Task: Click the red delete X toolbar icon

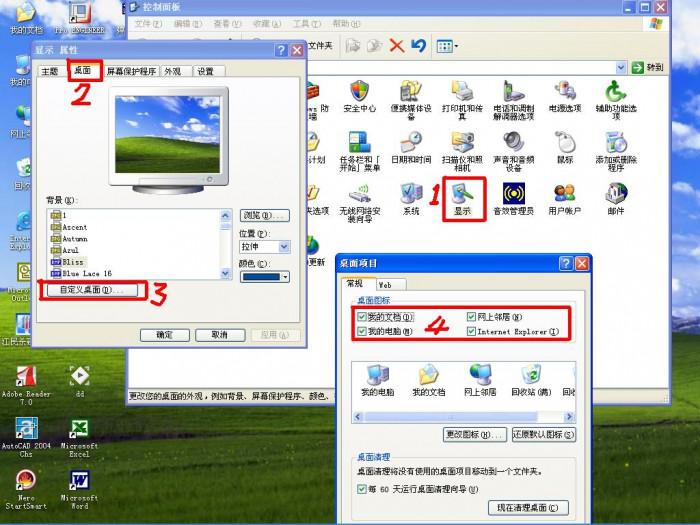Action: click(x=396, y=46)
